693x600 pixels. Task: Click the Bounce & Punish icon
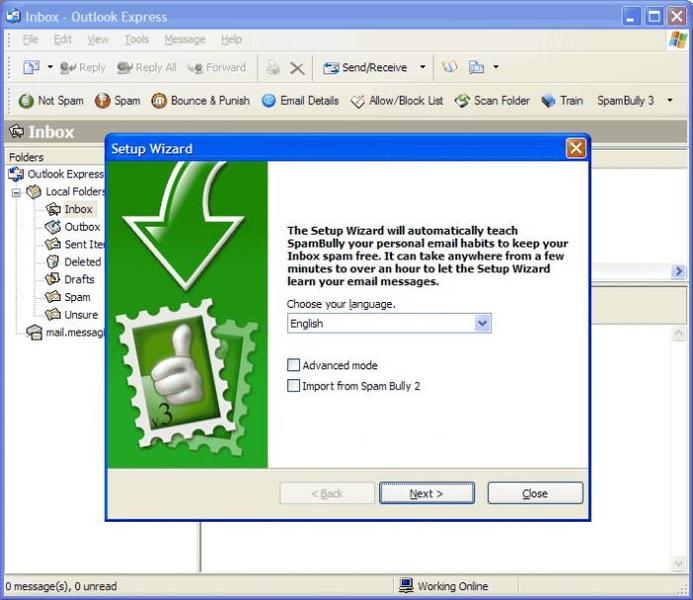point(159,101)
